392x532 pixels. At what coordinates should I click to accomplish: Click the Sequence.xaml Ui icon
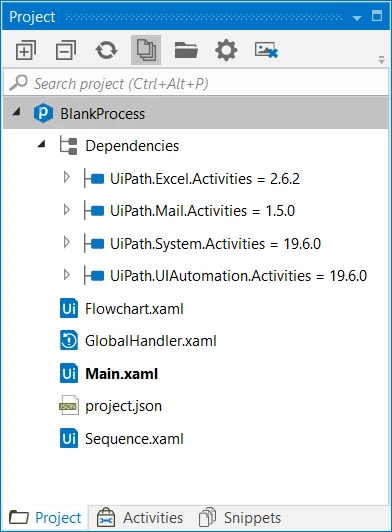(x=69, y=438)
